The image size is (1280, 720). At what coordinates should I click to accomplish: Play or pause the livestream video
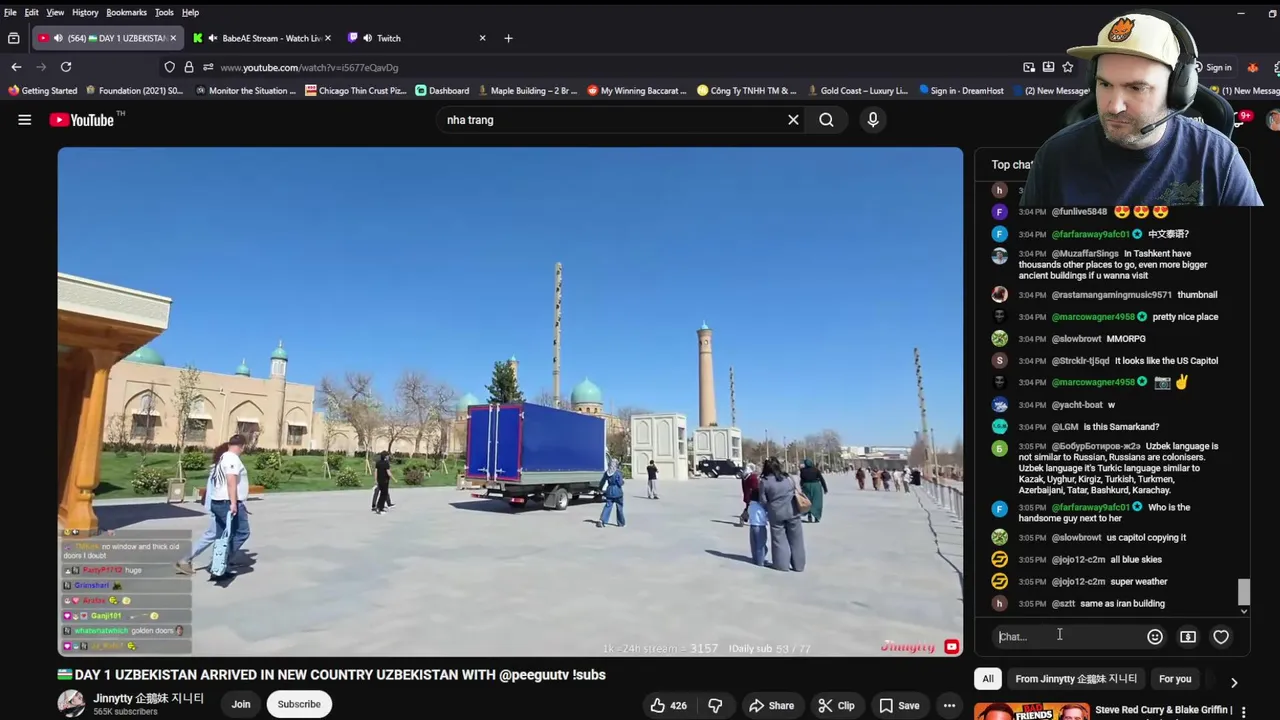pos(510,402)
